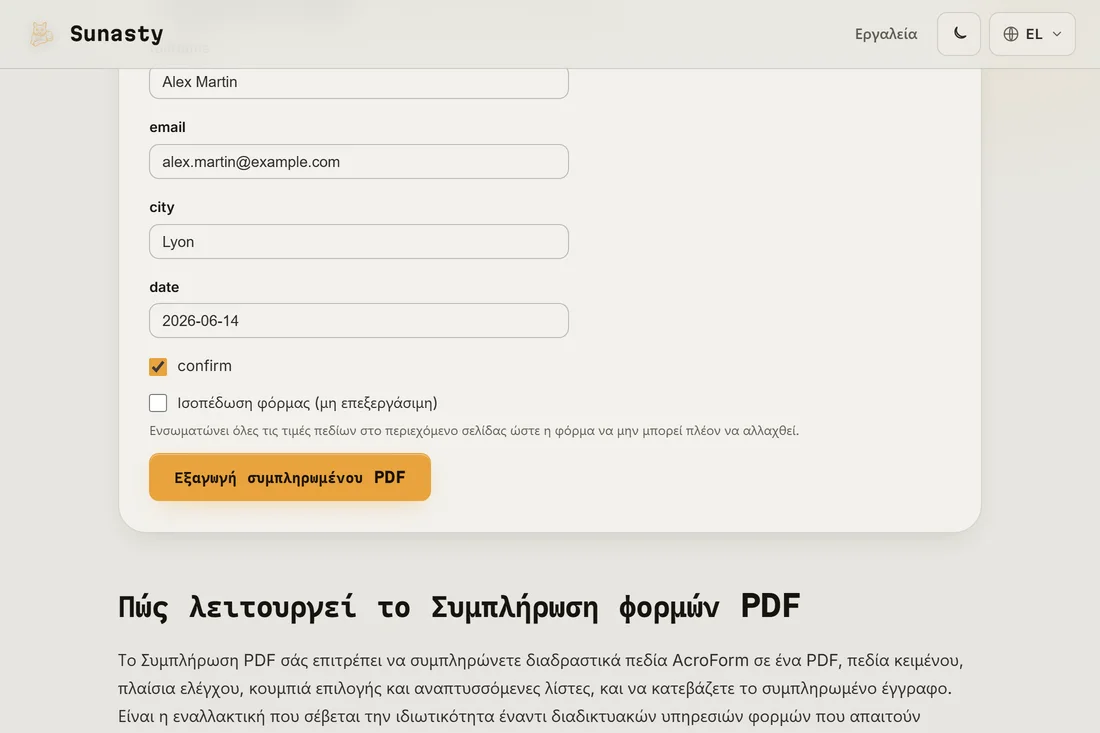
Task: Click the Ισοπέδωση φόρμας label text
Action: (307, 403)
